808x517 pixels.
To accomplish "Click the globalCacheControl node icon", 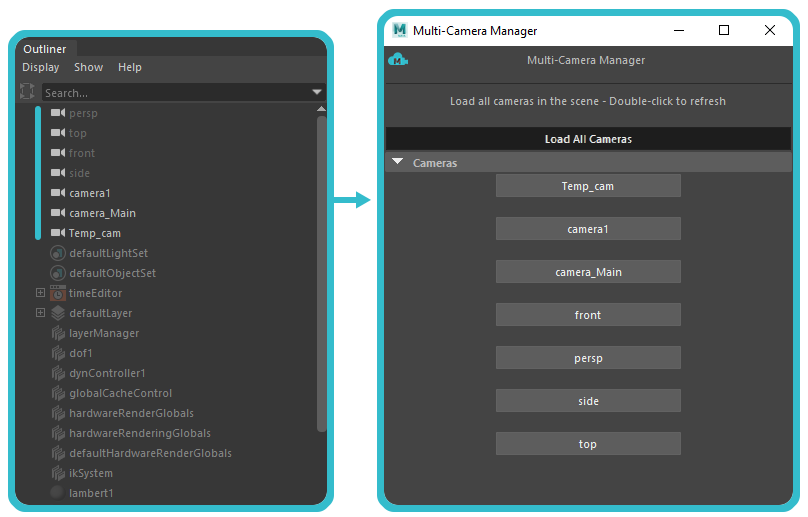I will point(58,393).
